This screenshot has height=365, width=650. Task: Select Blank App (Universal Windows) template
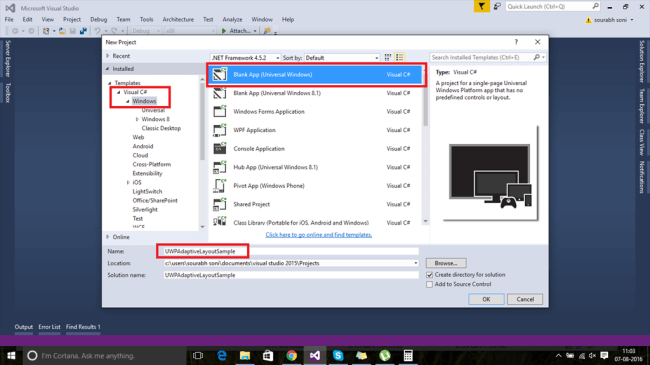(316, 75)
